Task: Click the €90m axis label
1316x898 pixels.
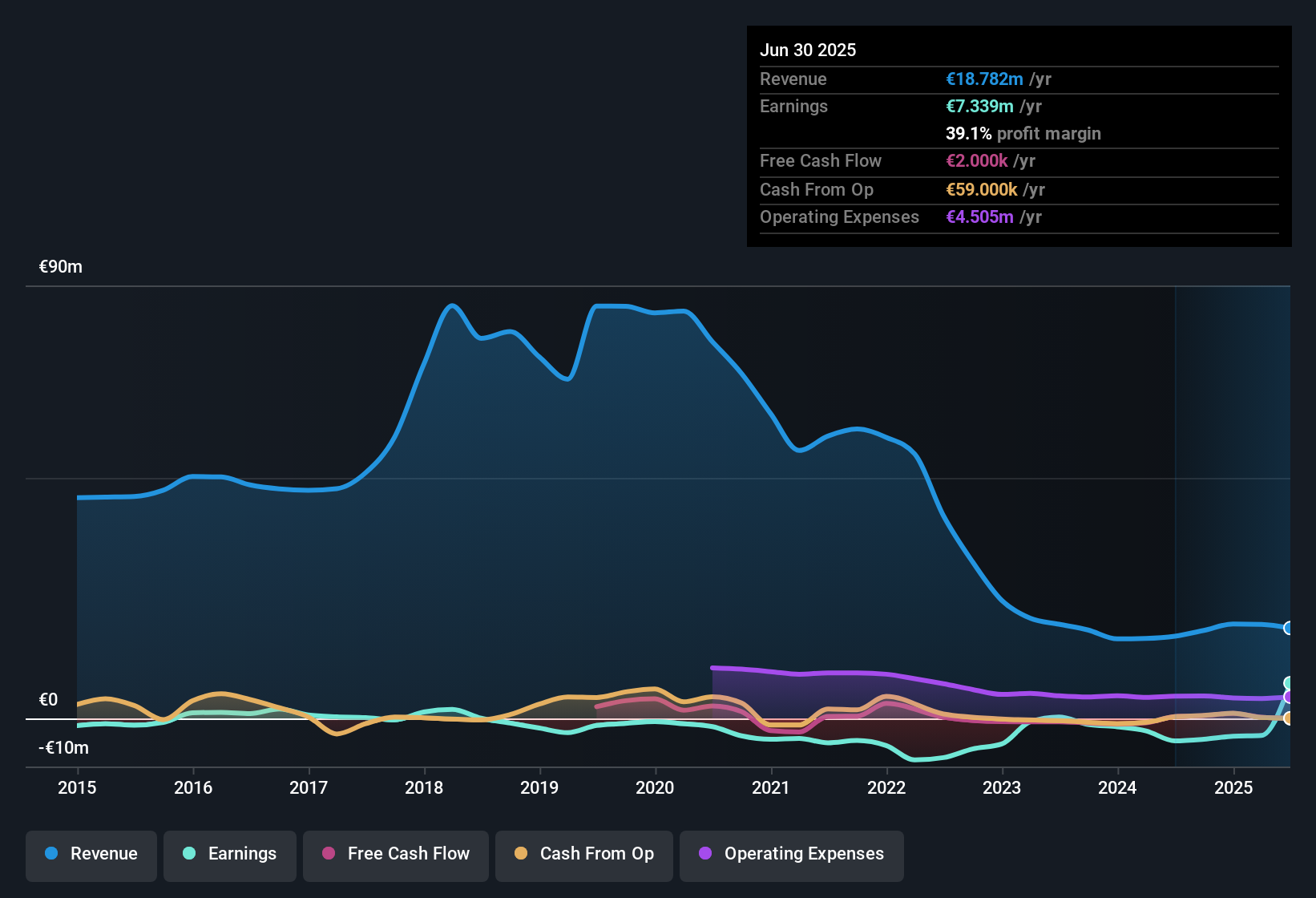Action: click(x=59, y=266)
